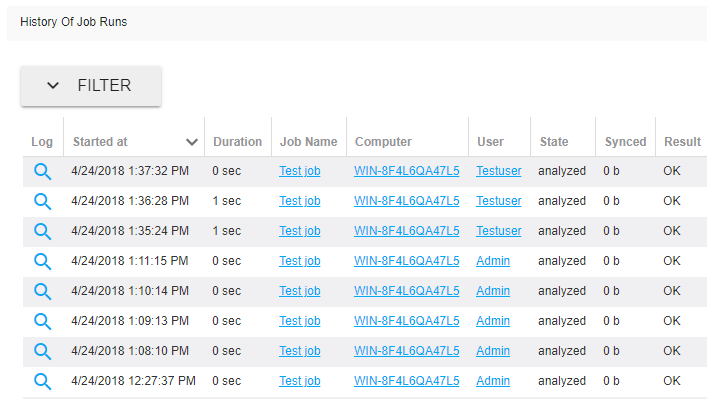The height and width of the screenshot is (404, 707).
Task: Show log for 1:10:14 PM run
Action: tap(42, 291)
